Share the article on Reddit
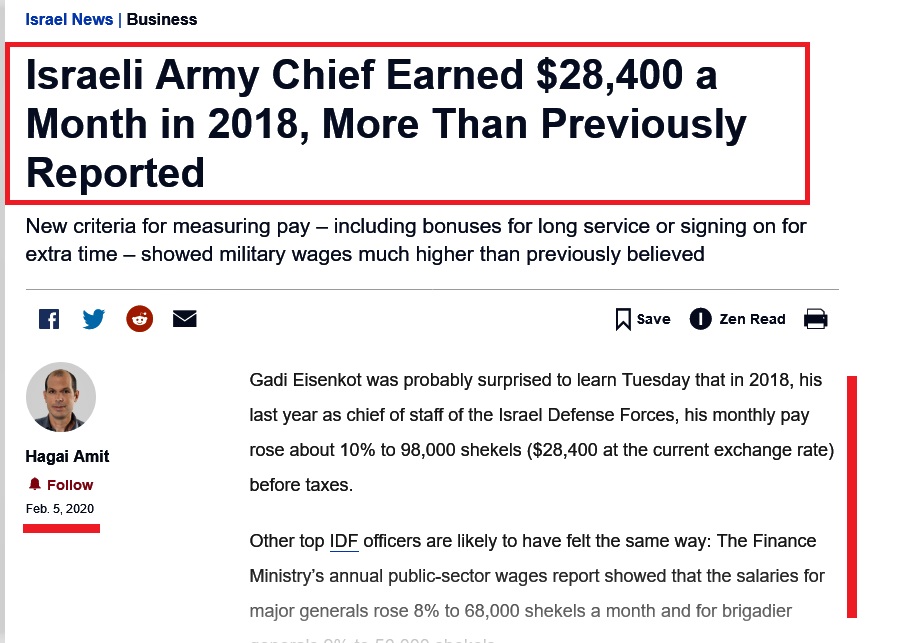 pos(140,319)
